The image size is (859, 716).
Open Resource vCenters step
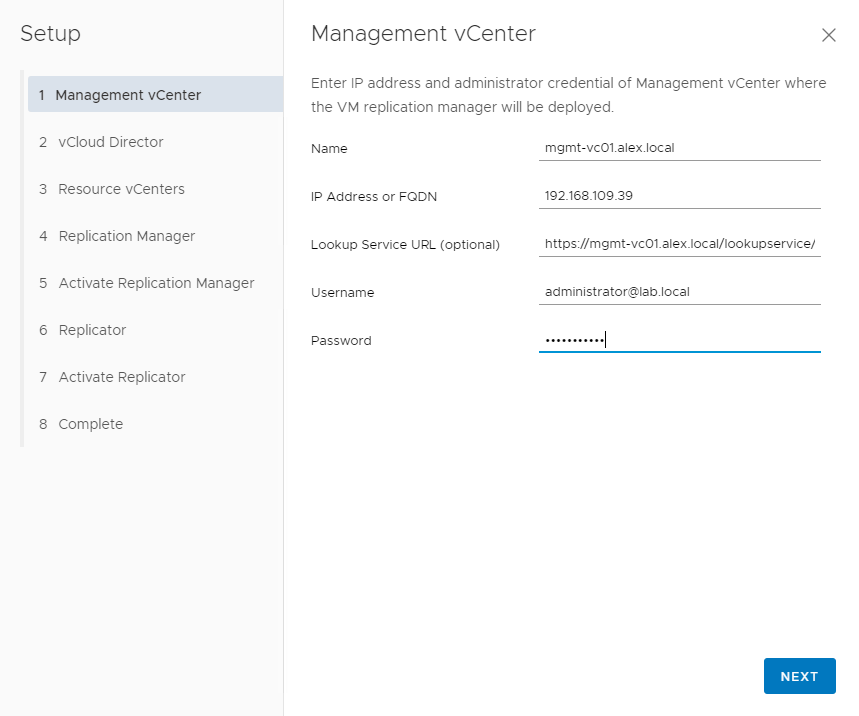(121, 189)
